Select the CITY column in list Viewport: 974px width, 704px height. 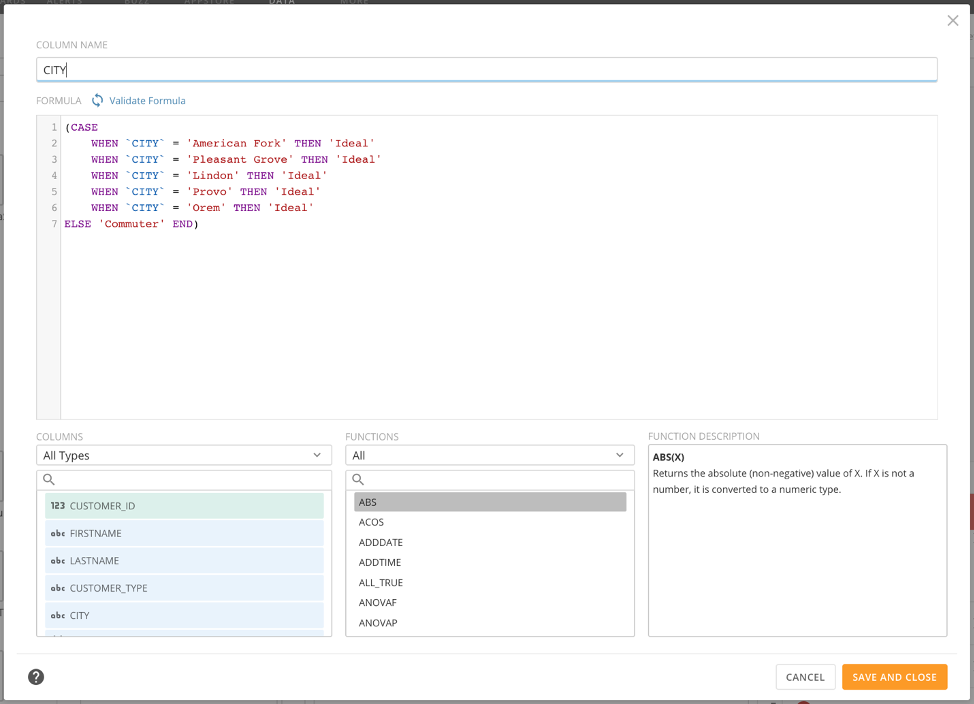184,615
